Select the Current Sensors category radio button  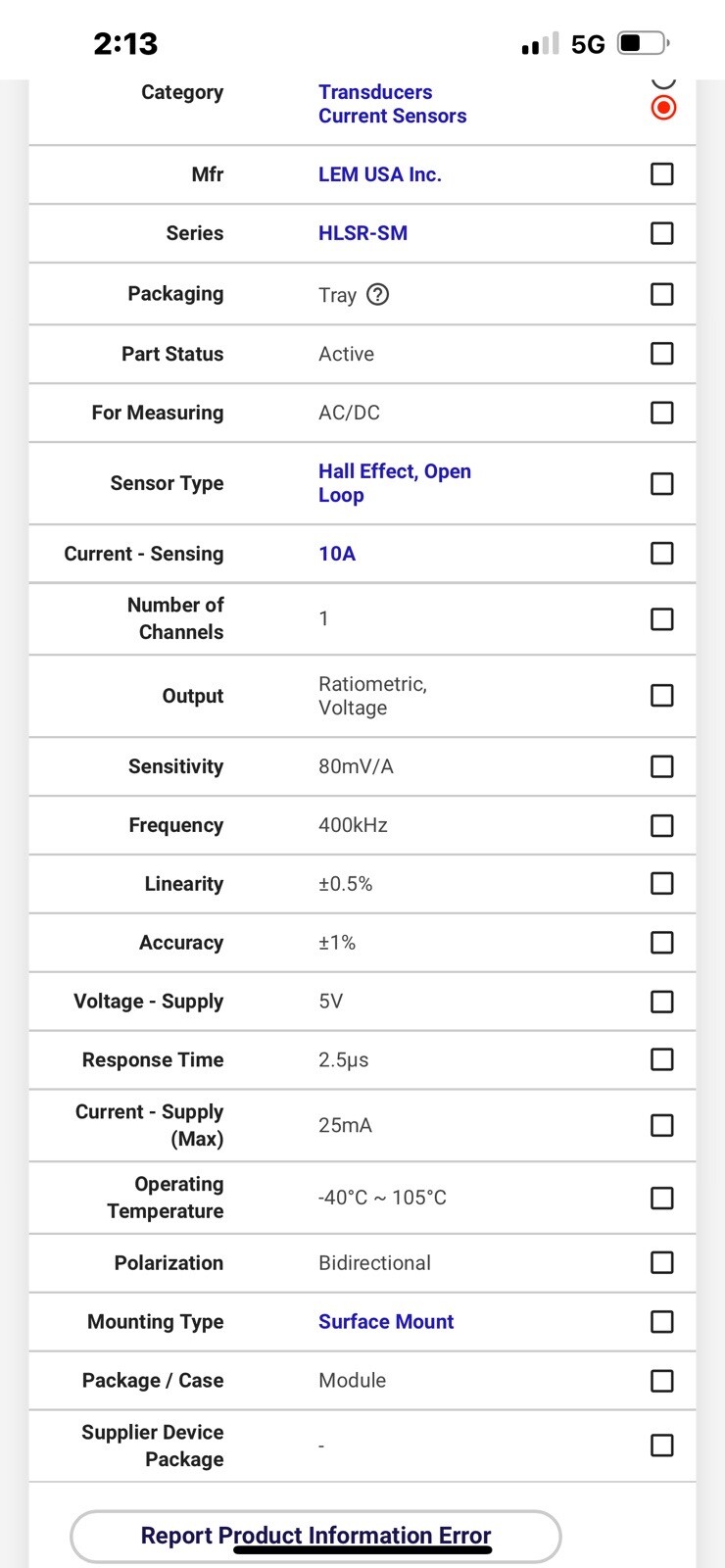click(663, 108)
